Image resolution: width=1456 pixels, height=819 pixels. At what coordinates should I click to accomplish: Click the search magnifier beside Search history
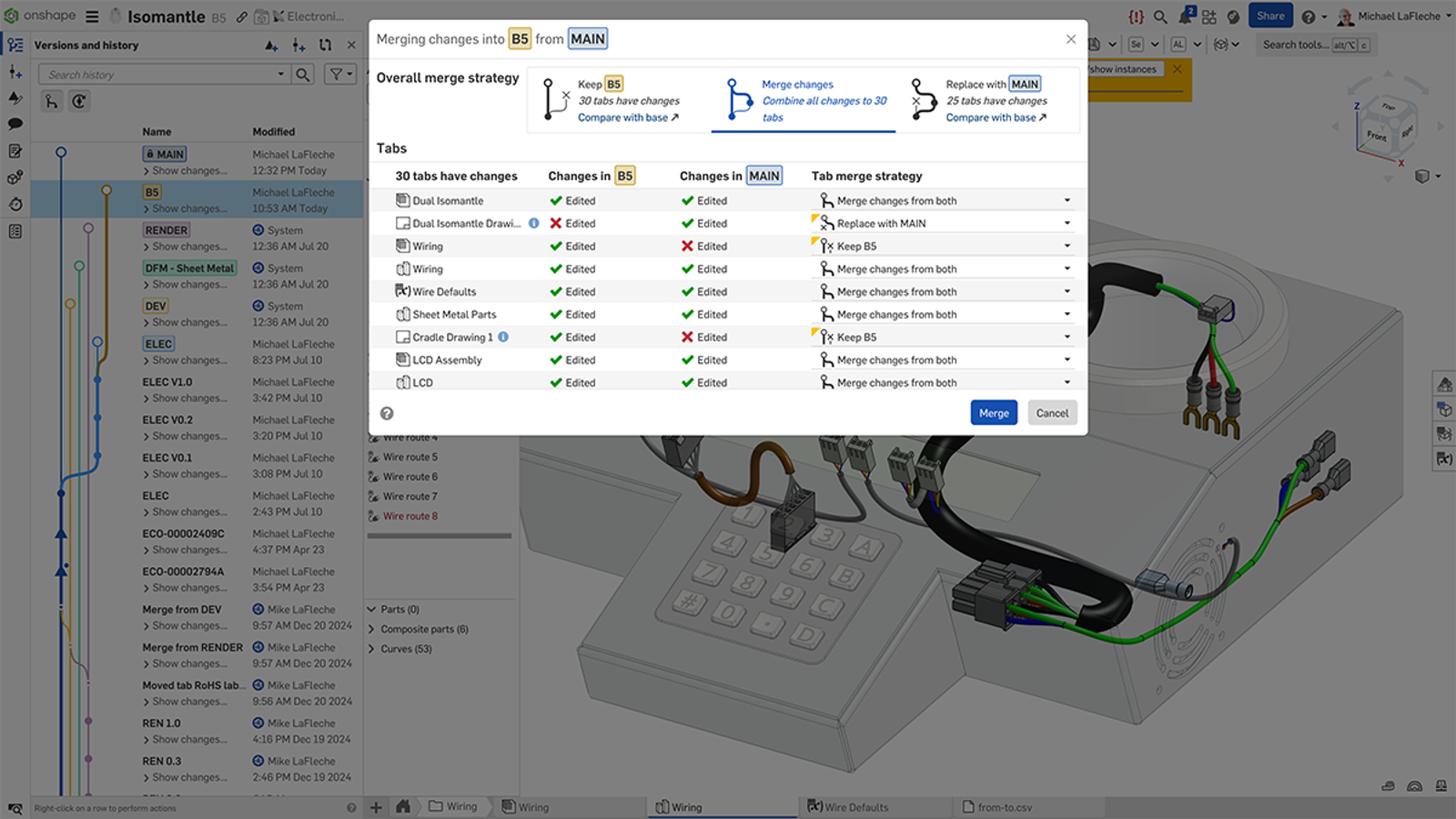point(303,74)
